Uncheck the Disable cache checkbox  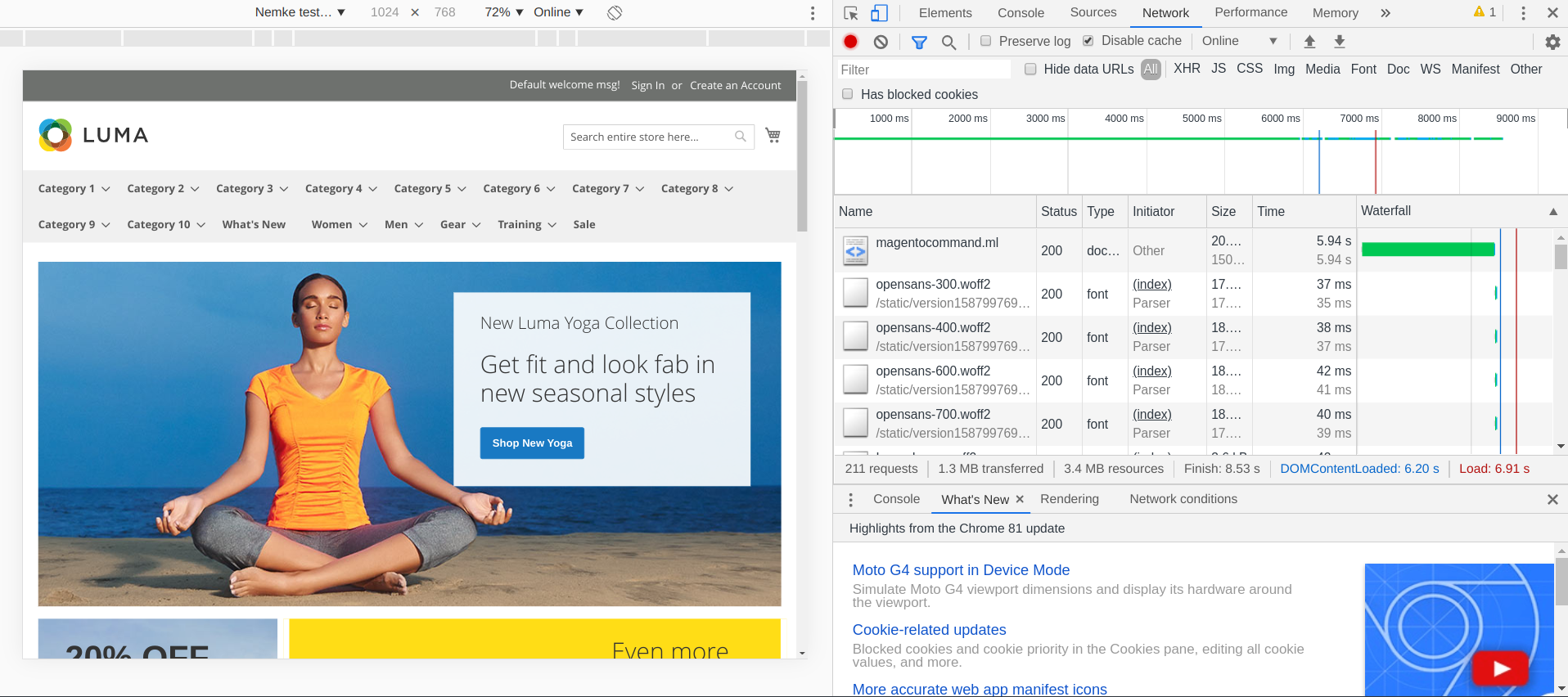coord(1088,41)
